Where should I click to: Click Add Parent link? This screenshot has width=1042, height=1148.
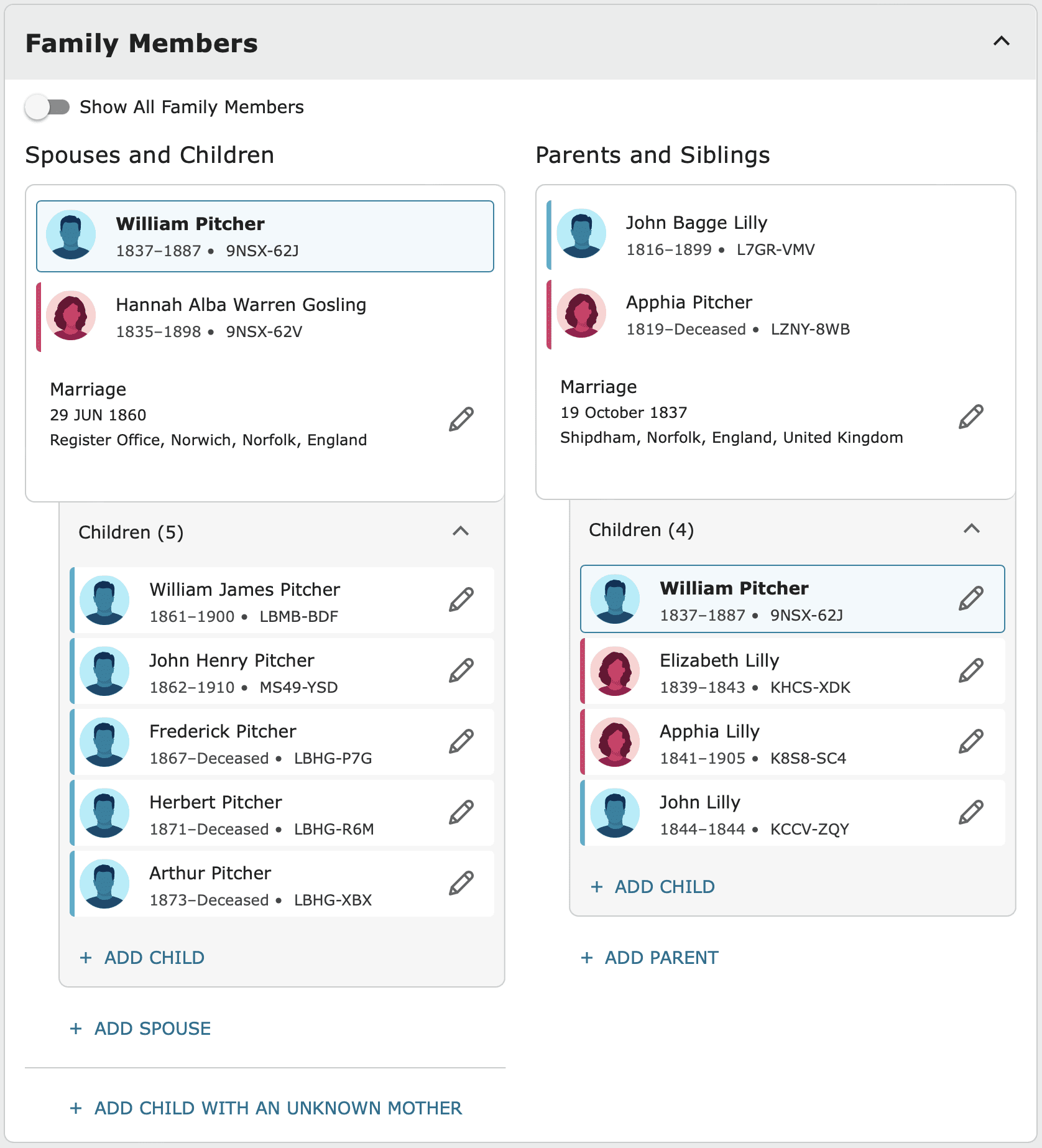(x=650, y=958)
